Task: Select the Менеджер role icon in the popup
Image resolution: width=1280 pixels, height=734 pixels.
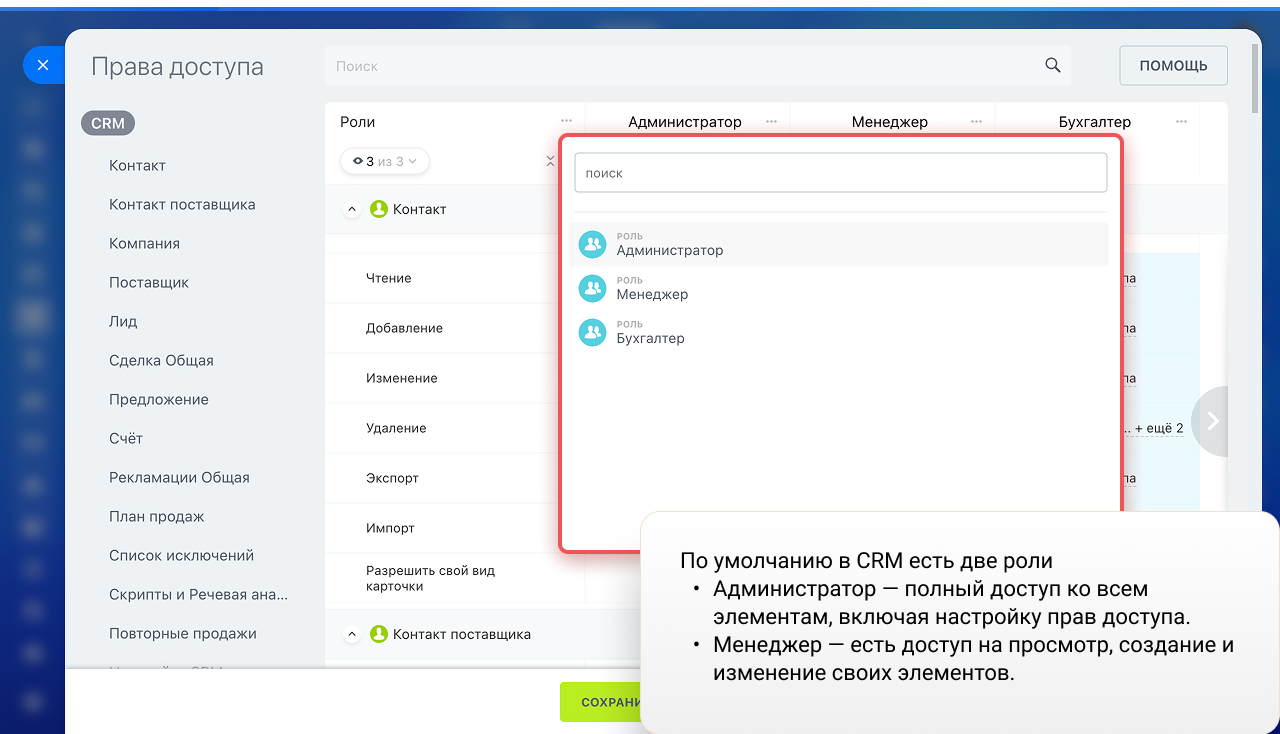Action: pos(592,288)
